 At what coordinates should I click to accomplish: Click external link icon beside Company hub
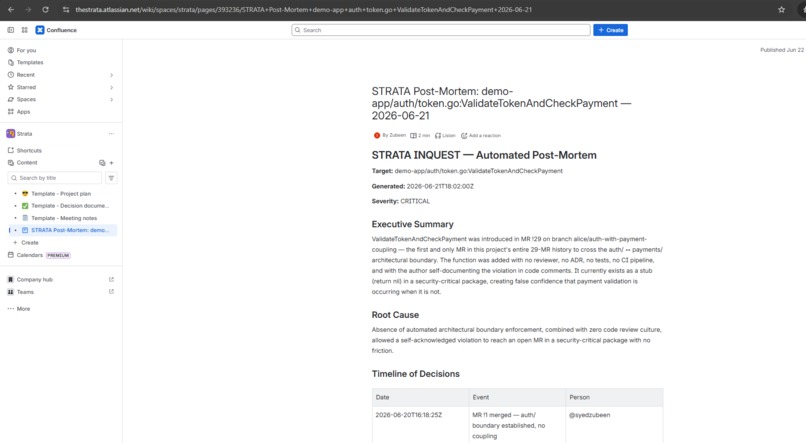[x=111, y=280]
